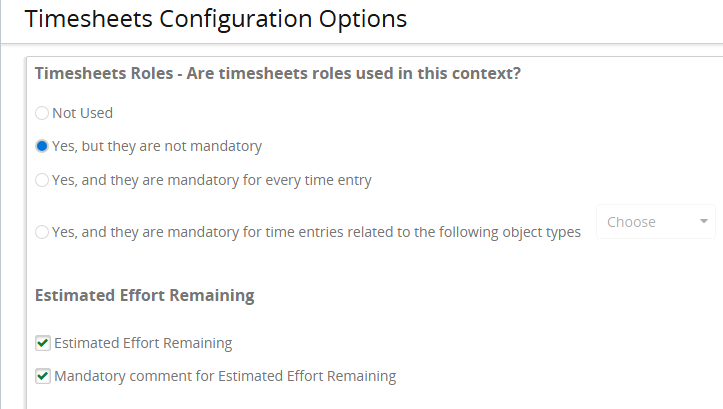Click the "Mandatory comment for Estimated Effort Remaining" label
Image resolution: width=723 pixels, height=409 pixels.
[225, 376]
